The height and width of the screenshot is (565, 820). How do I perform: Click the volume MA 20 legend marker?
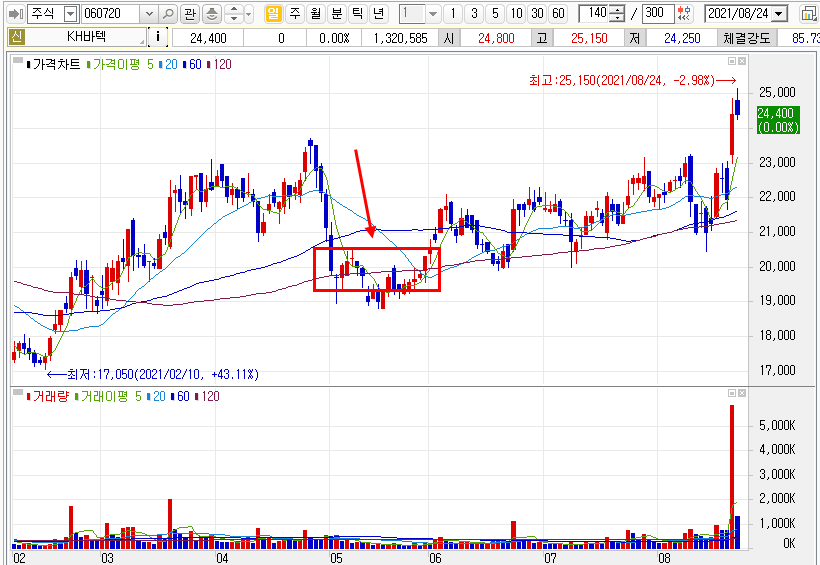[156, 396]
